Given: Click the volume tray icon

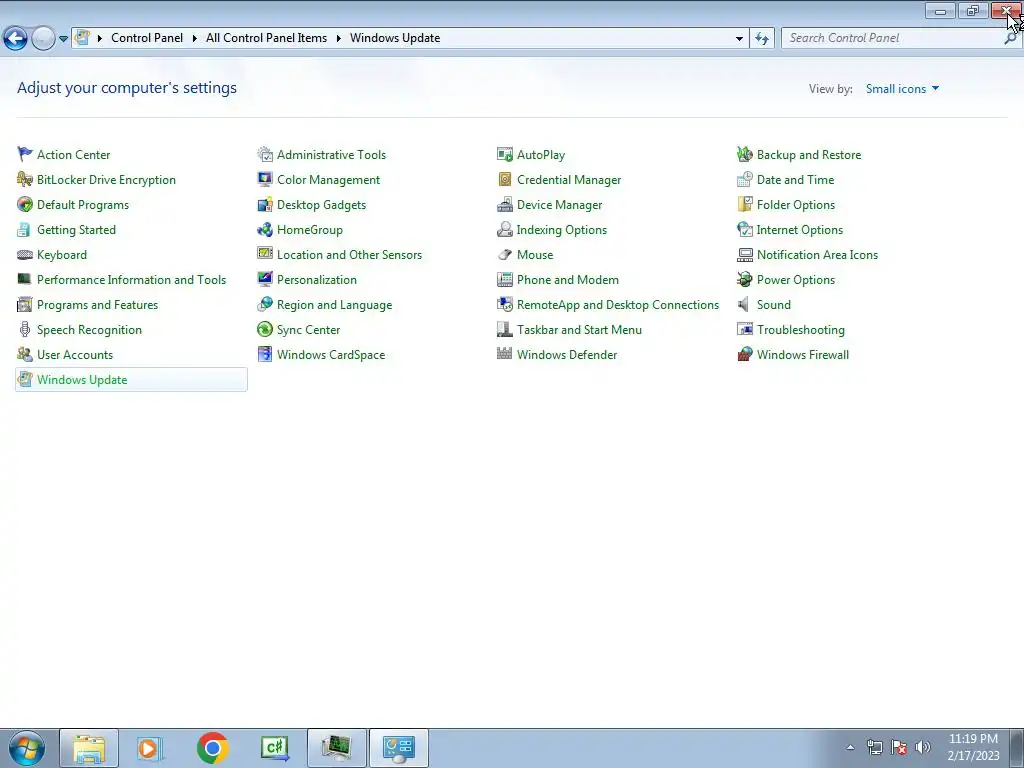Looking at the screenshot, I should click(x=923, y=747).
